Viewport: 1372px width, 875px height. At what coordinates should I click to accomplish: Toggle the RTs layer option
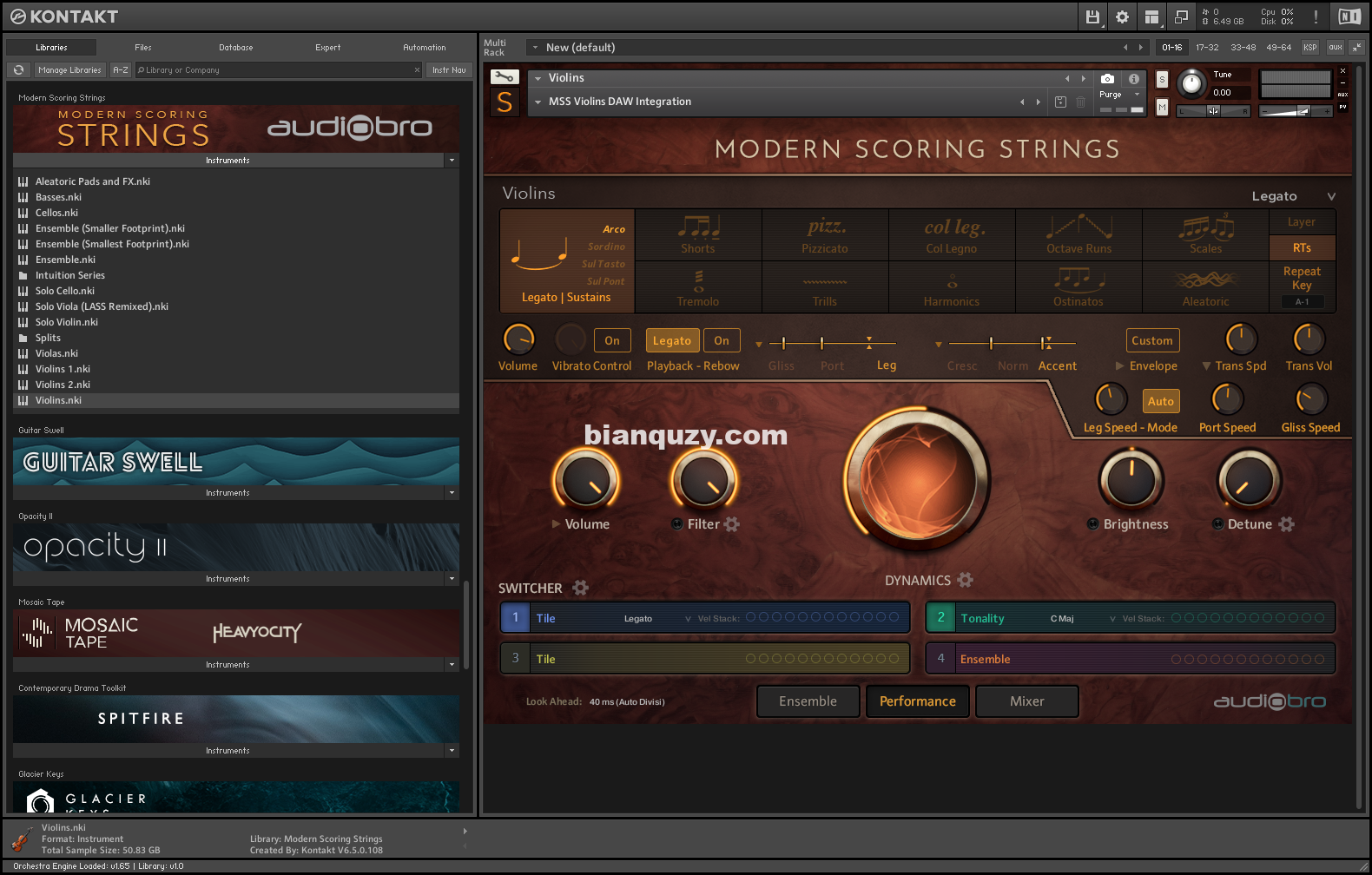(x=1302, y=247)
